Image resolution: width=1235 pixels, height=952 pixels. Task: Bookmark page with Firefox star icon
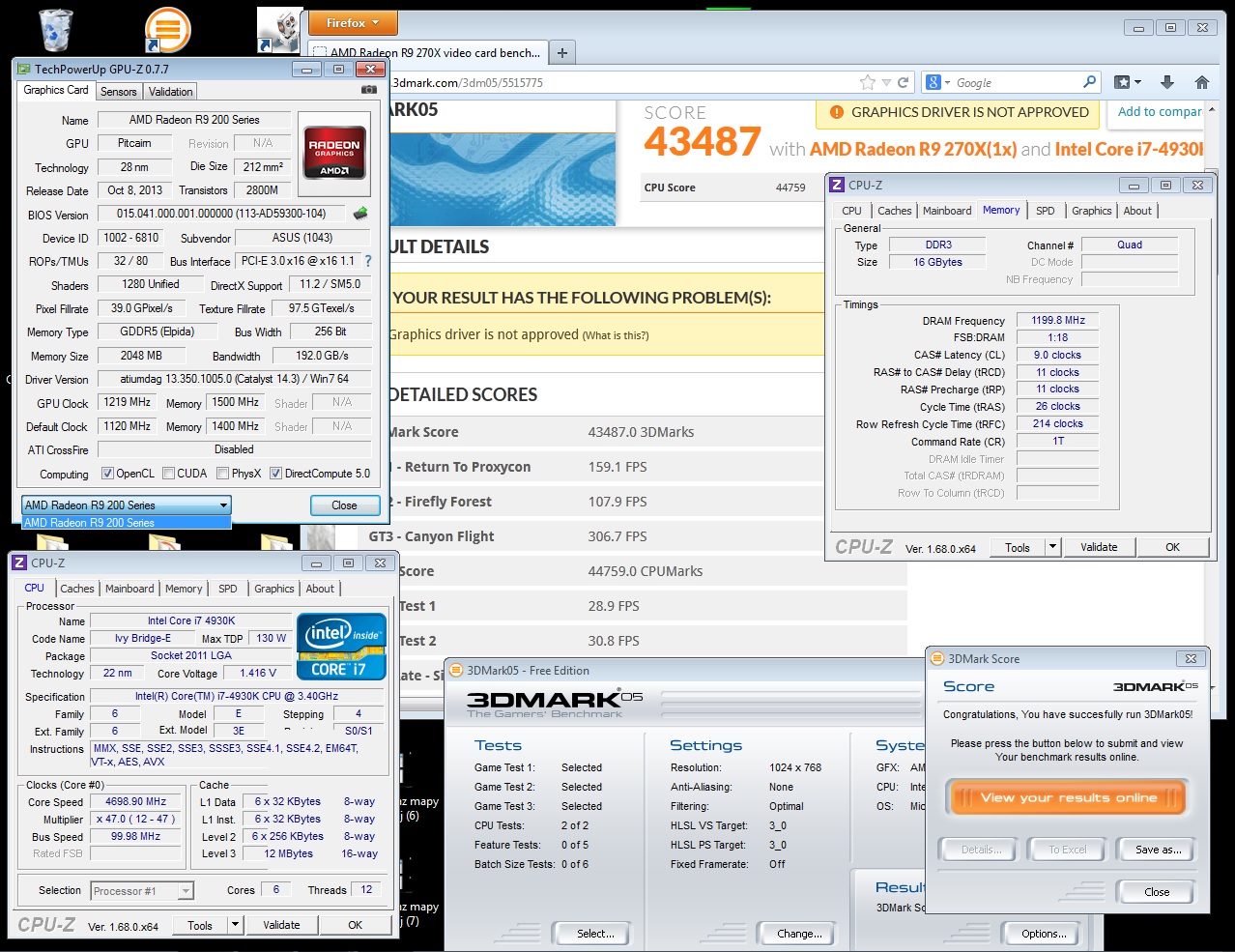click(867, 82)
